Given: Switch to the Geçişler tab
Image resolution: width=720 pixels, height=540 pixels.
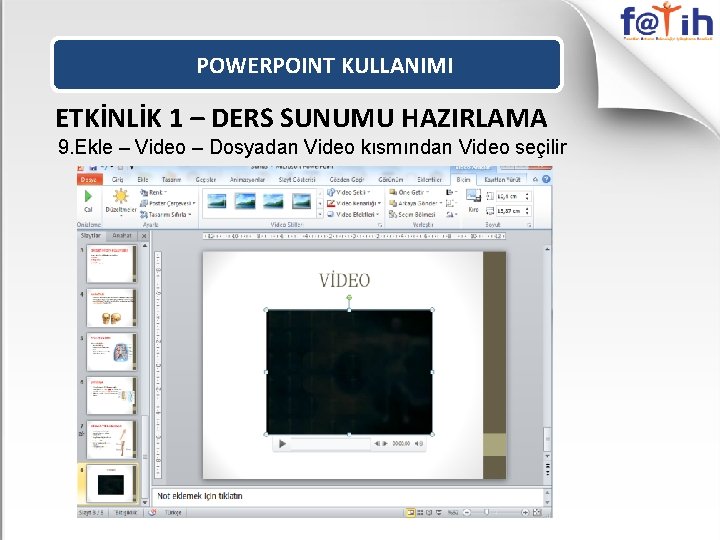Looking at the screenshot, I should [x=206, y=180].
